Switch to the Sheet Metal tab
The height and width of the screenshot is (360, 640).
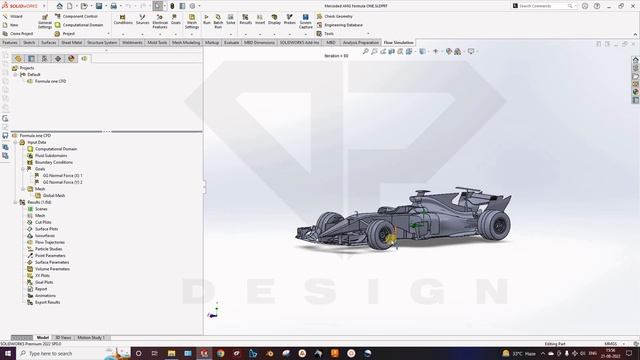tap(71, 42)
